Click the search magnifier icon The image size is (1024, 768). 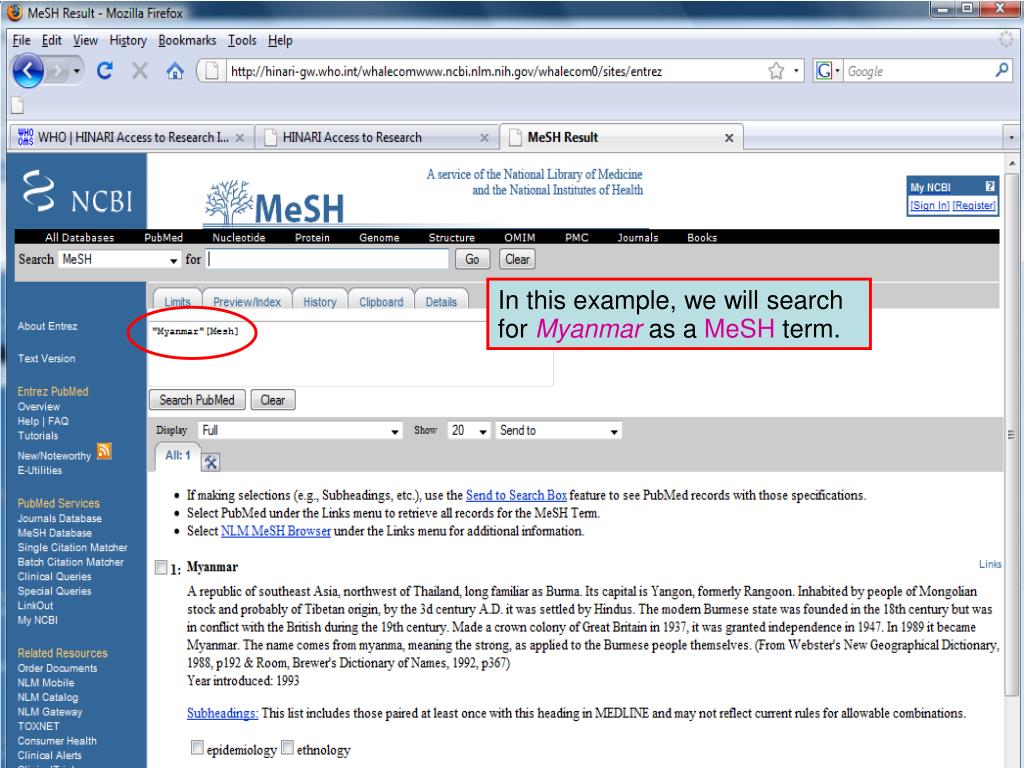click(x=1002, y=70)
